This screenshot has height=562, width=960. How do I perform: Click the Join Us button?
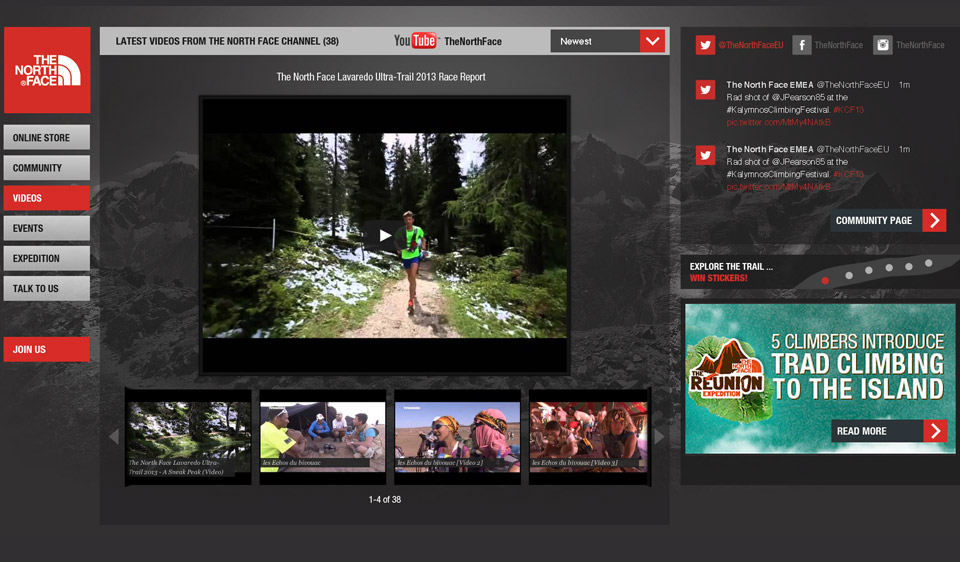point(47,349)
